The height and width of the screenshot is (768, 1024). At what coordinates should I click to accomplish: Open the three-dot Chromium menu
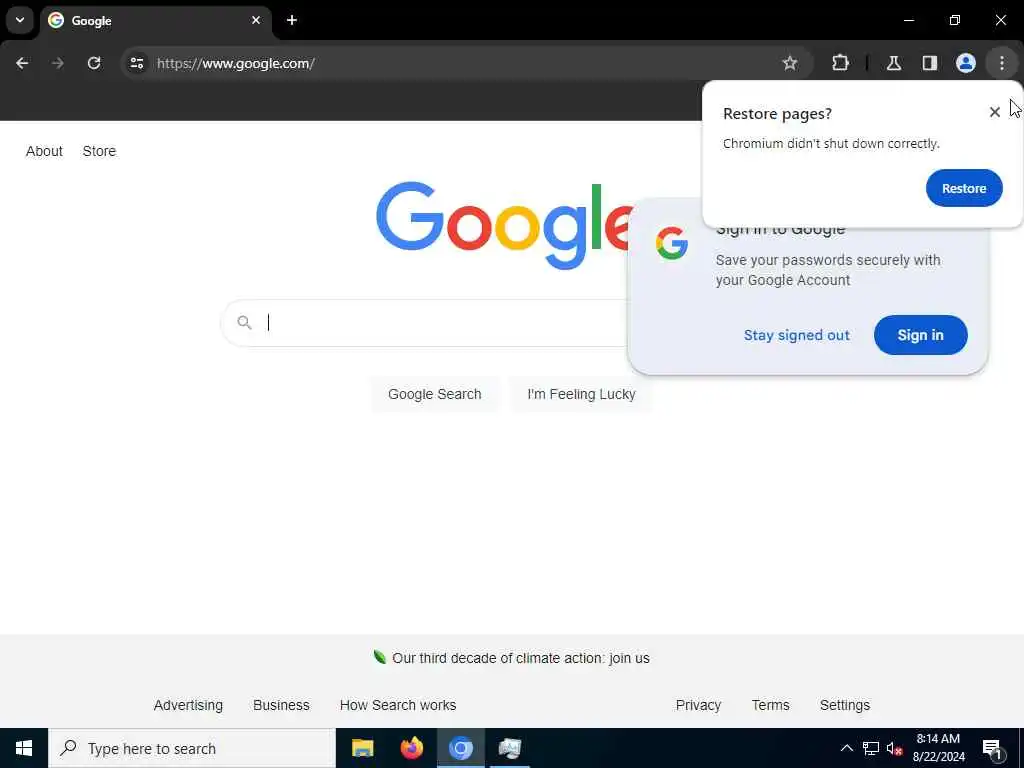pos(1002,63)
